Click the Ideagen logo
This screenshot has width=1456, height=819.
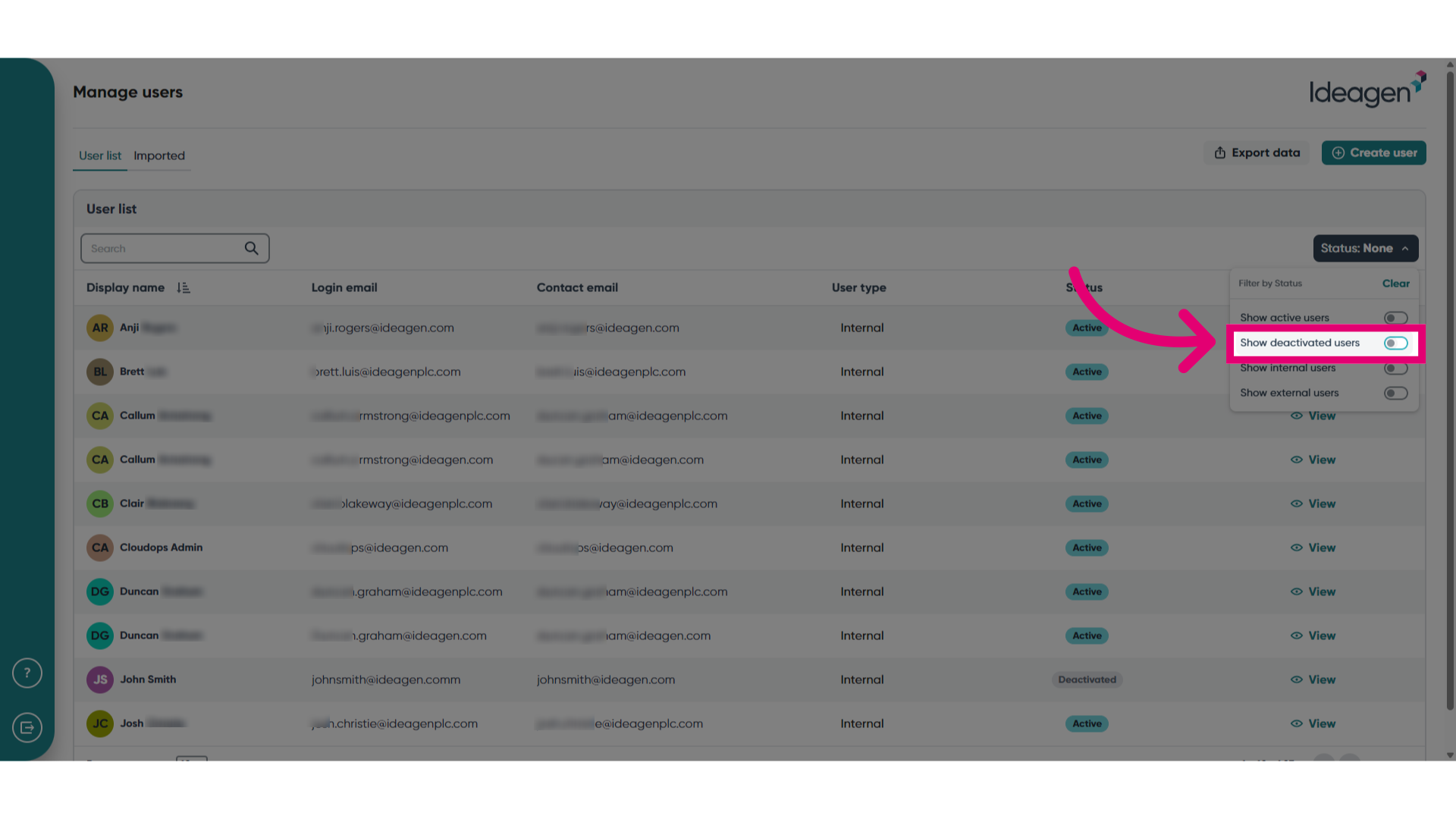(x=1367, y=90)
